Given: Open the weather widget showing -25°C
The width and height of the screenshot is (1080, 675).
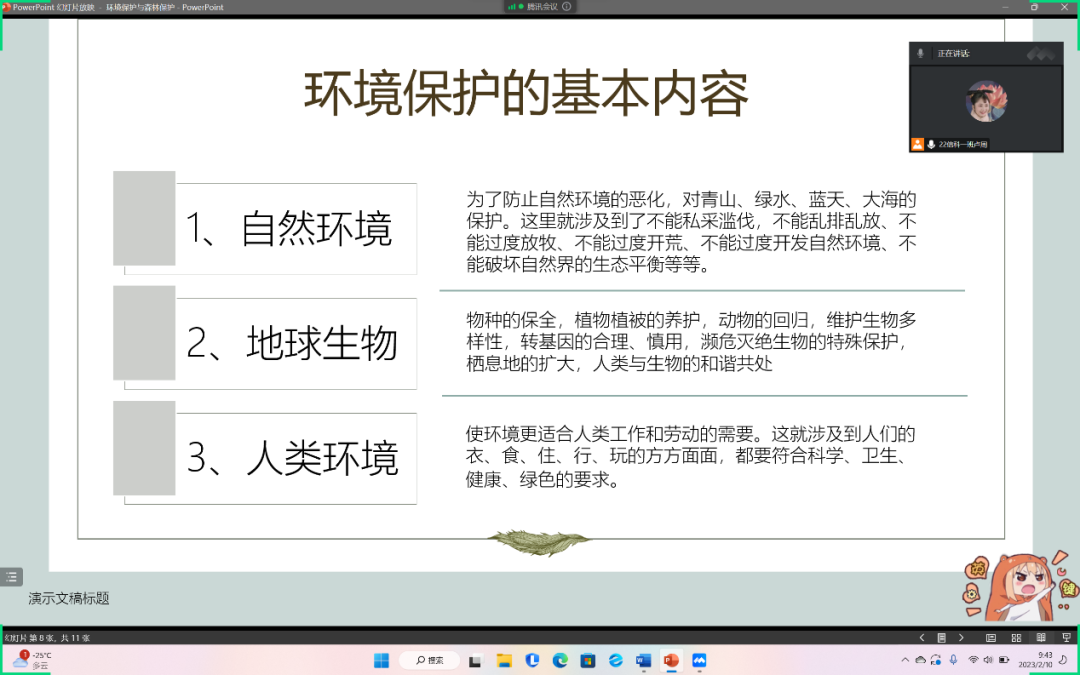Looking at the screenshot, I should 32,660.
